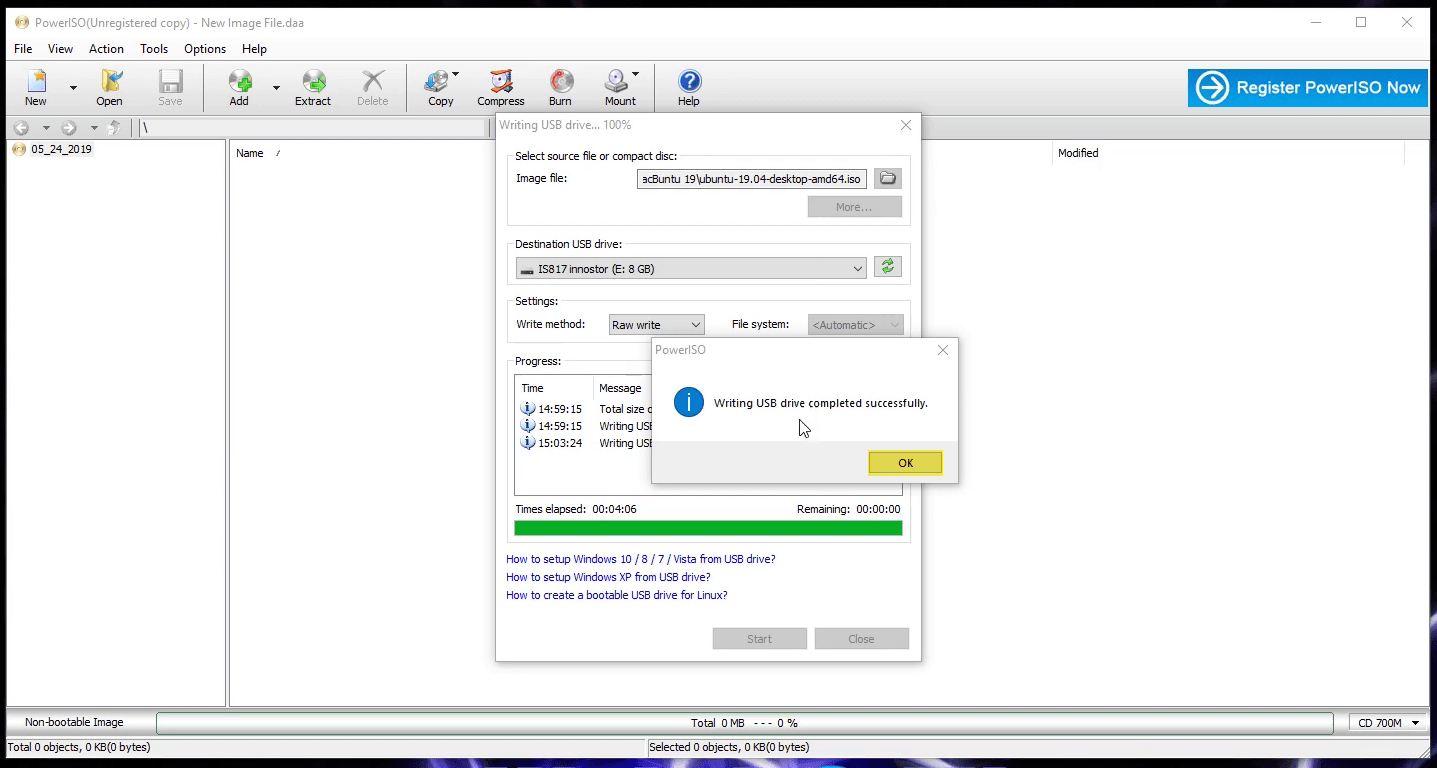Click the Time elapsed 00:04:06 value
Screen dimensions: 1437x768
pyautogui.click(x=614, y=509)
